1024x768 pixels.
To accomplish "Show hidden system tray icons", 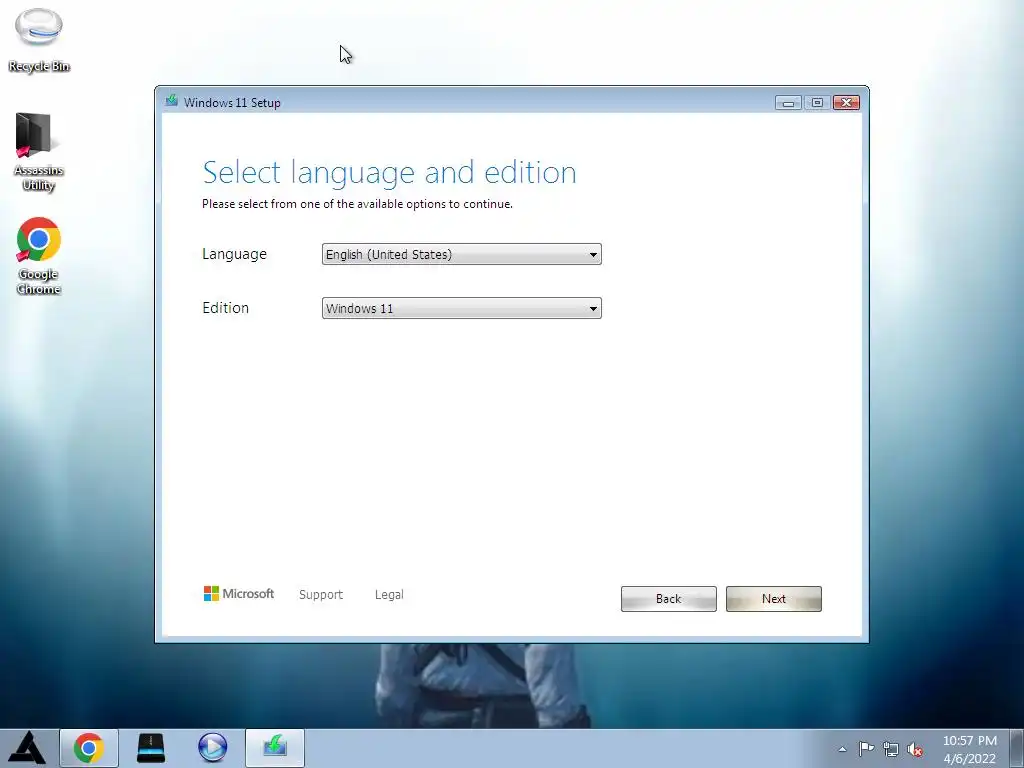I will [x=842, y=749].
